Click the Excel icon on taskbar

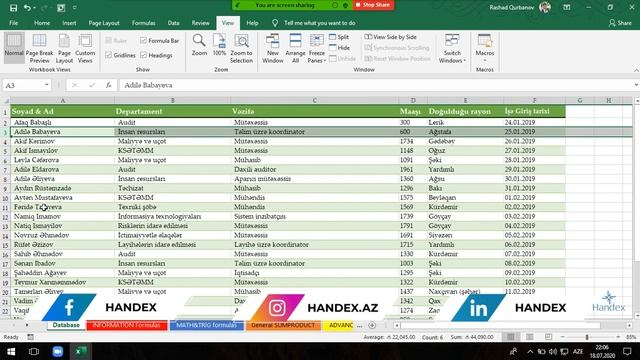pyautogui.click(x=80, y=351)
